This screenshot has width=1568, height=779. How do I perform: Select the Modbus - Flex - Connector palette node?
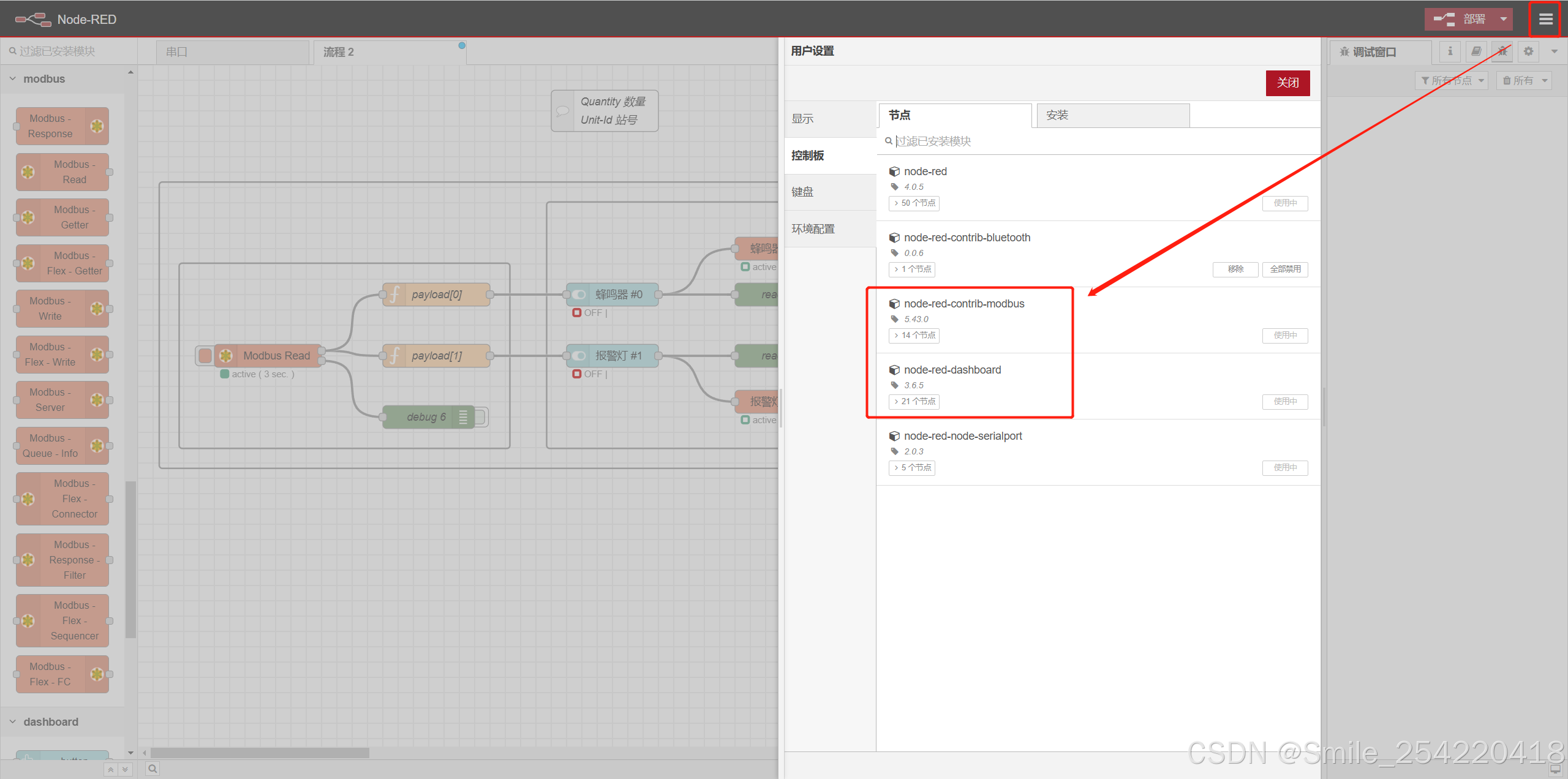click(62, 499)
